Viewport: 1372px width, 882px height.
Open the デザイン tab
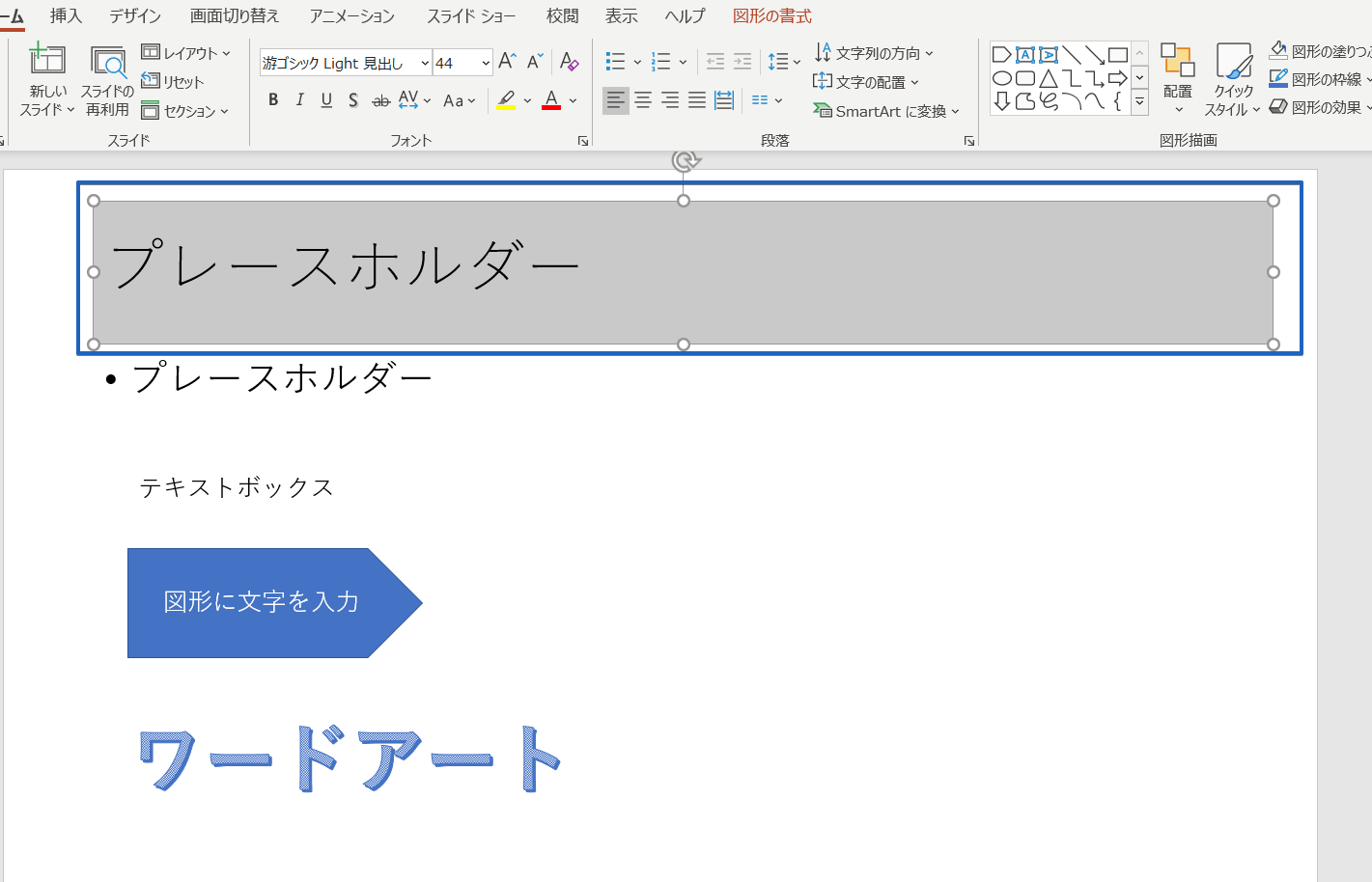[x=135, y=15]
